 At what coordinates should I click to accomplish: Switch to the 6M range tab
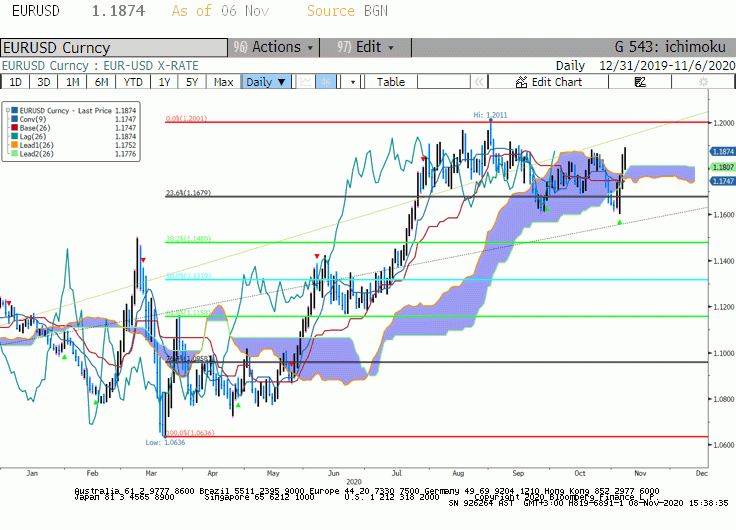click(101, 82)
